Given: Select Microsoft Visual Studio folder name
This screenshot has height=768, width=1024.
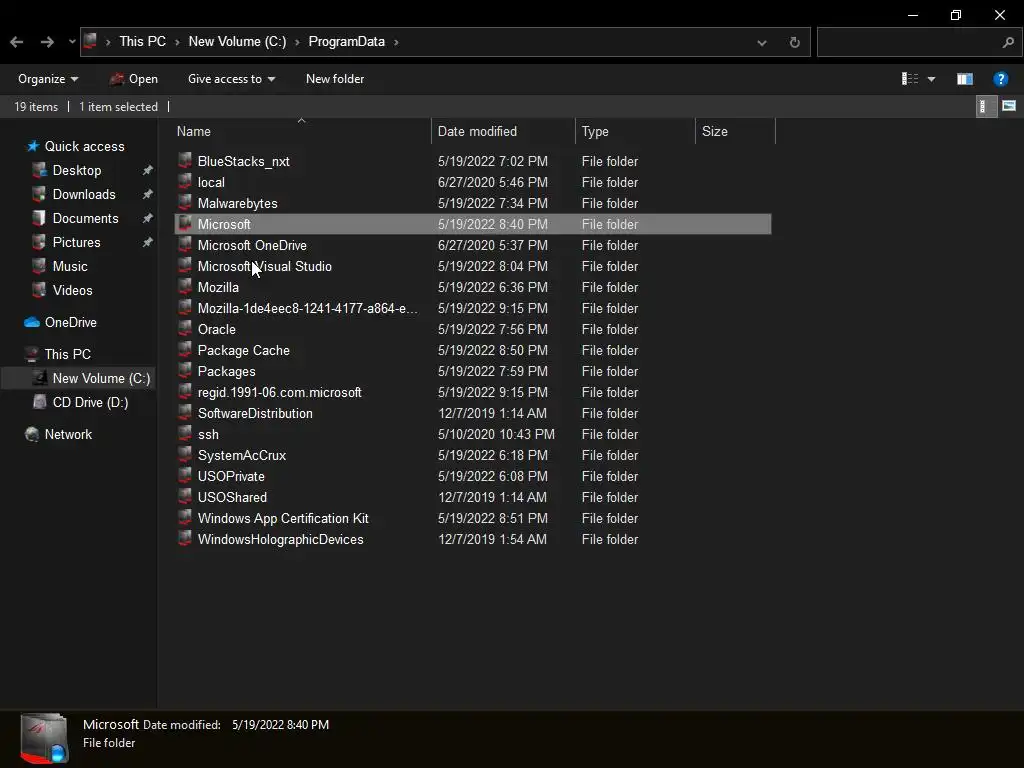Looking at the screenshot, I should tap(264, 266).
